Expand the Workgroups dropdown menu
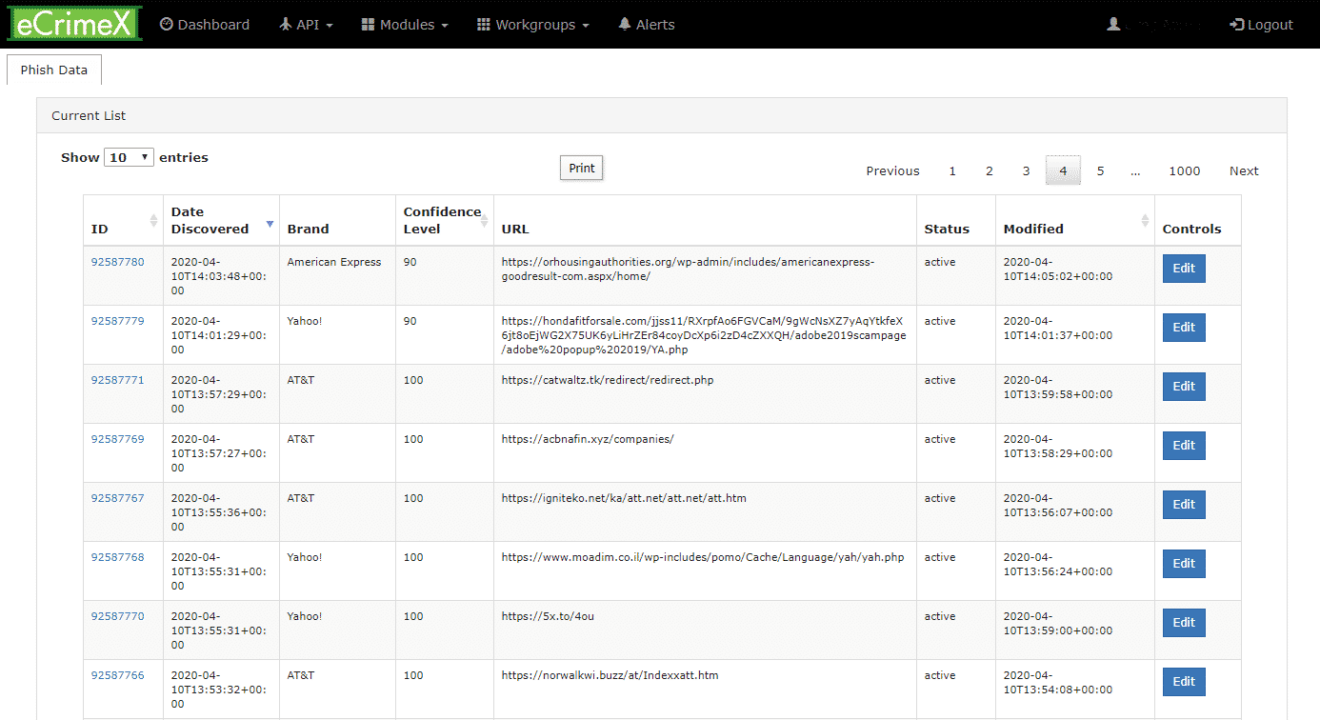 (533, 24)
